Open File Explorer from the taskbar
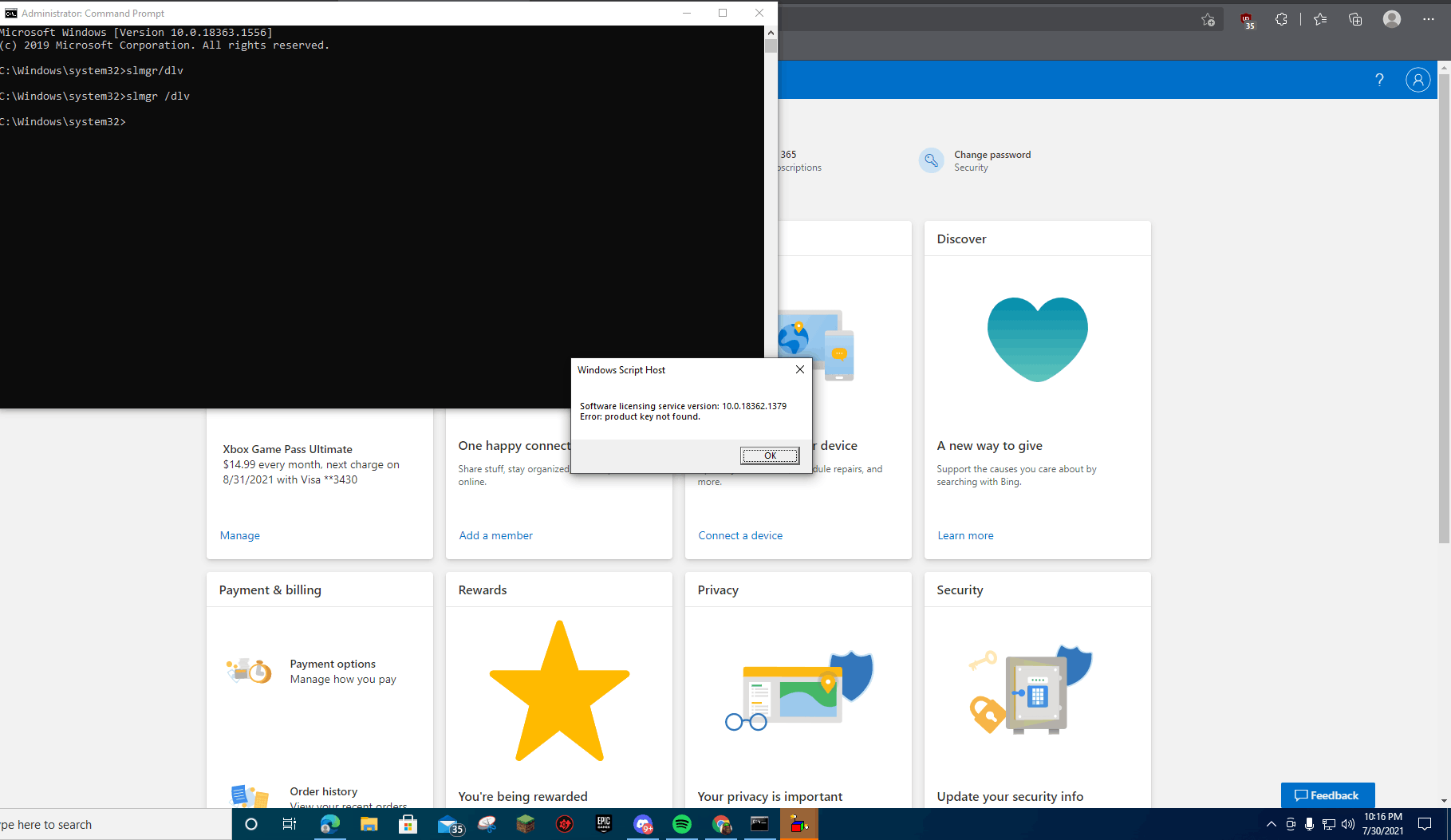Screen dimensions: 1451x840 369,824
